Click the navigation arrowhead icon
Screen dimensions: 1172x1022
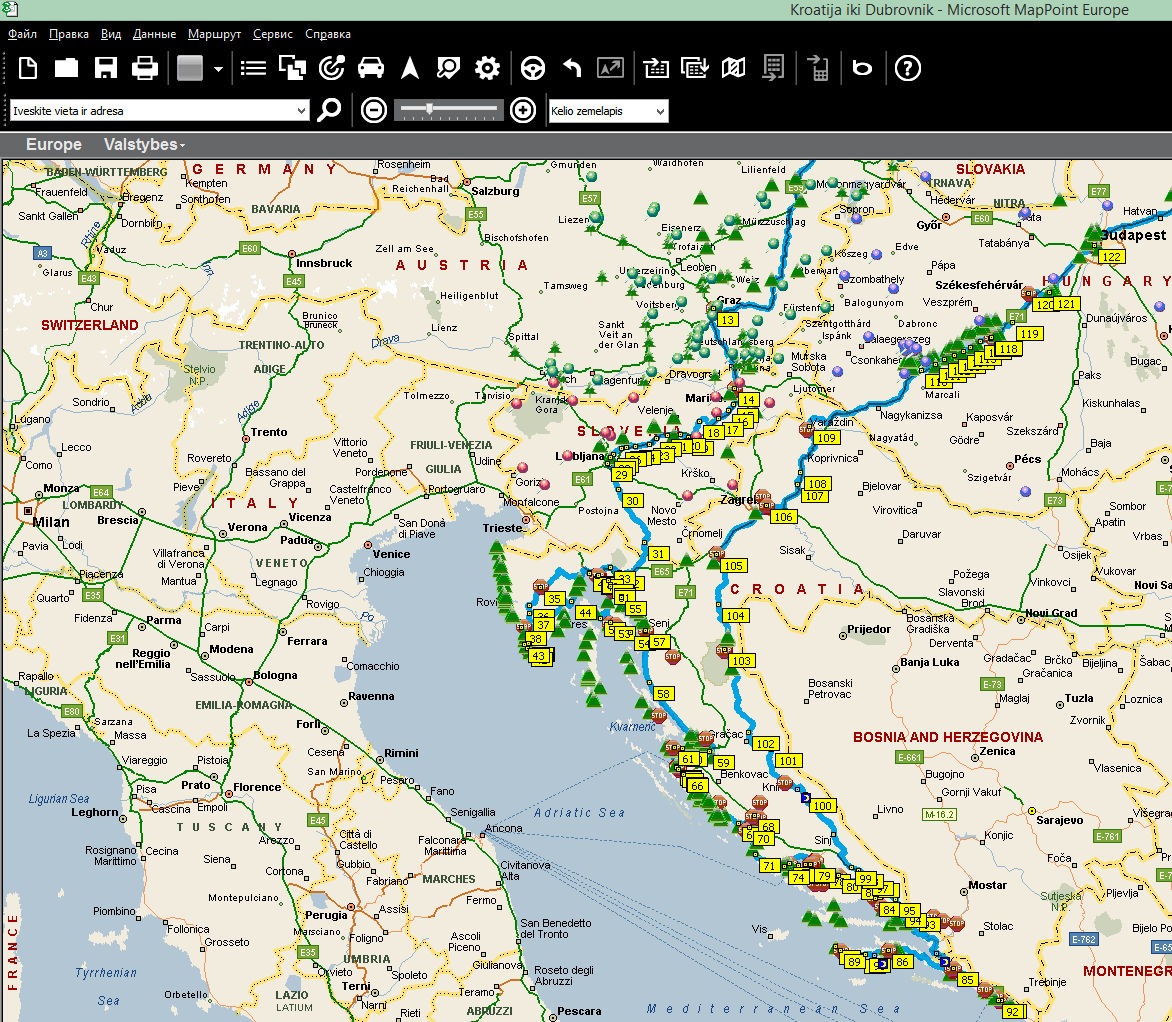pos(410,68)
